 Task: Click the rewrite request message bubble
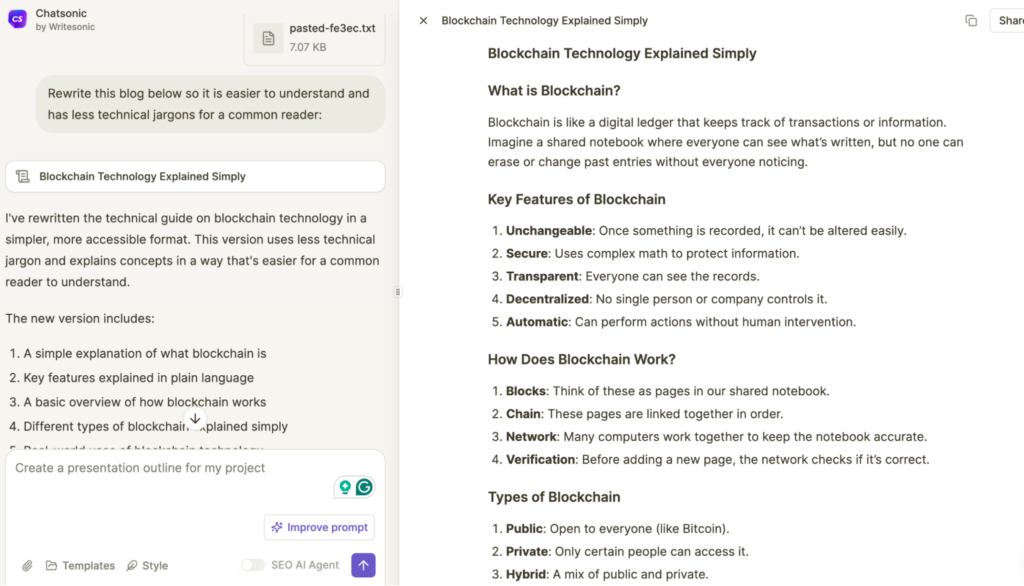pyautogui.click(x=210, y=104)
